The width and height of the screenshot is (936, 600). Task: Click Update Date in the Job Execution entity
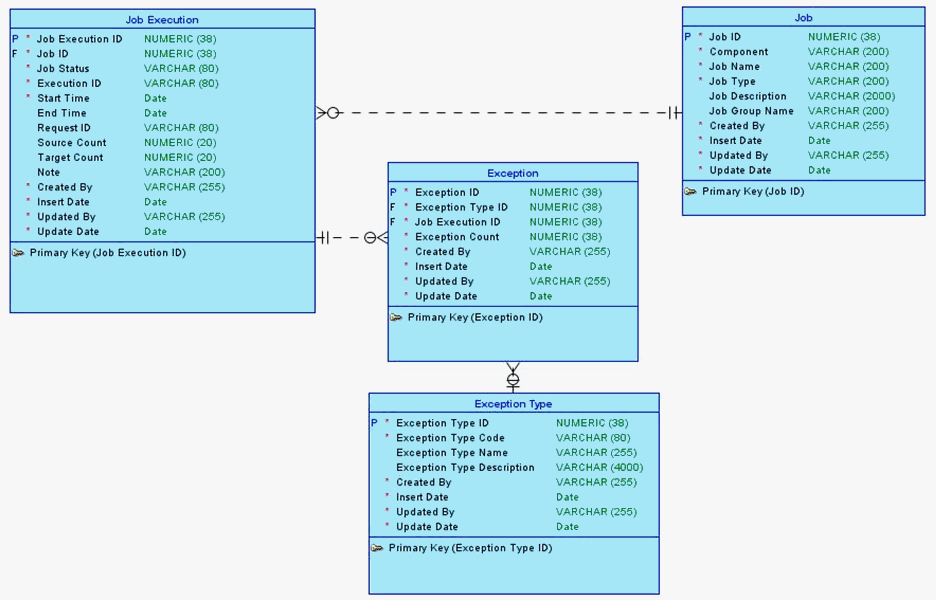click(68, 232)
